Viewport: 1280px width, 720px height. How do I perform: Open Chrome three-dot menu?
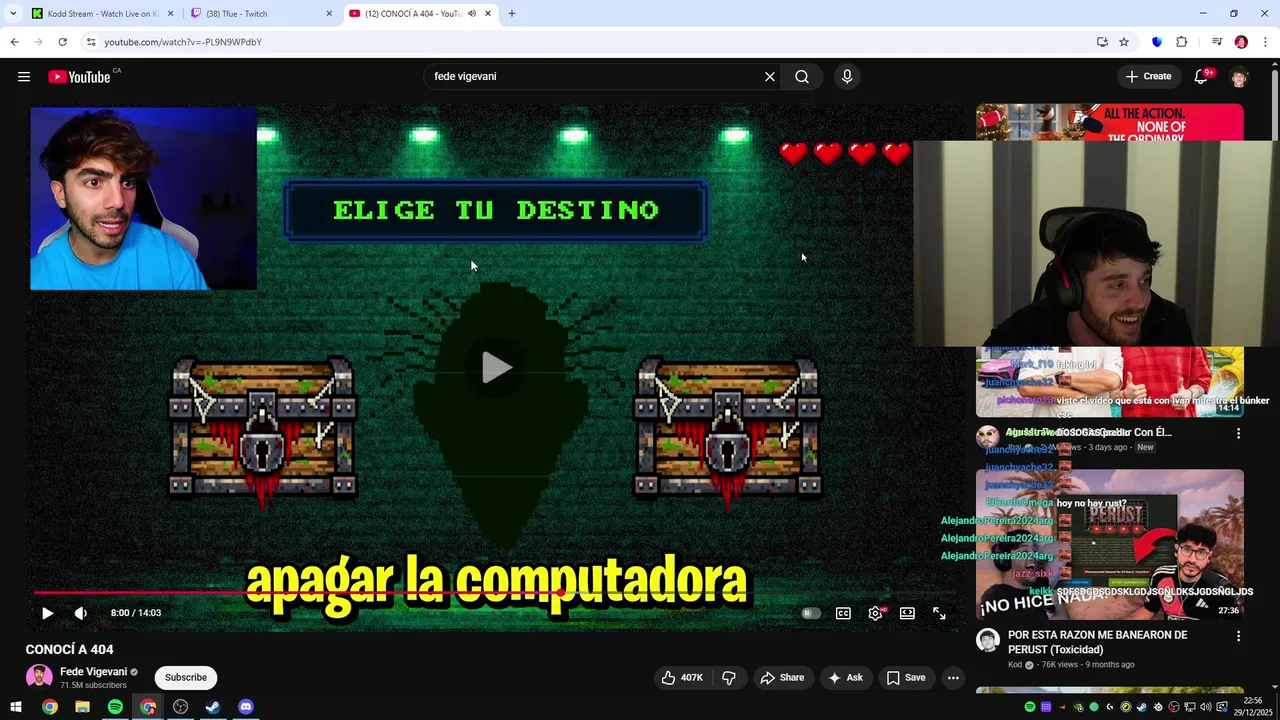coord(1265,42)
